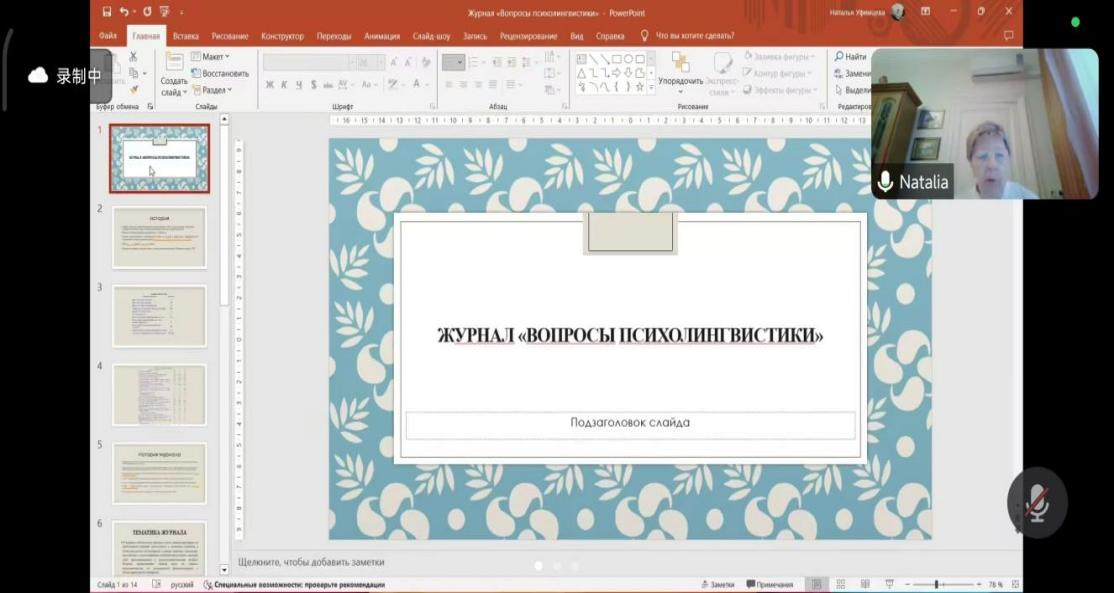Click the Arrange (Упорядочить) shapes icon
1114x593 pixels.
click(x=680, y=68)
